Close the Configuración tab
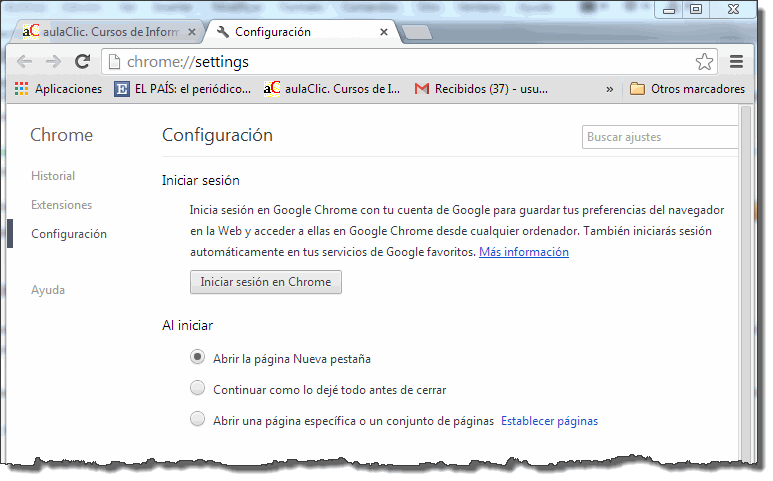 [384, 32]
